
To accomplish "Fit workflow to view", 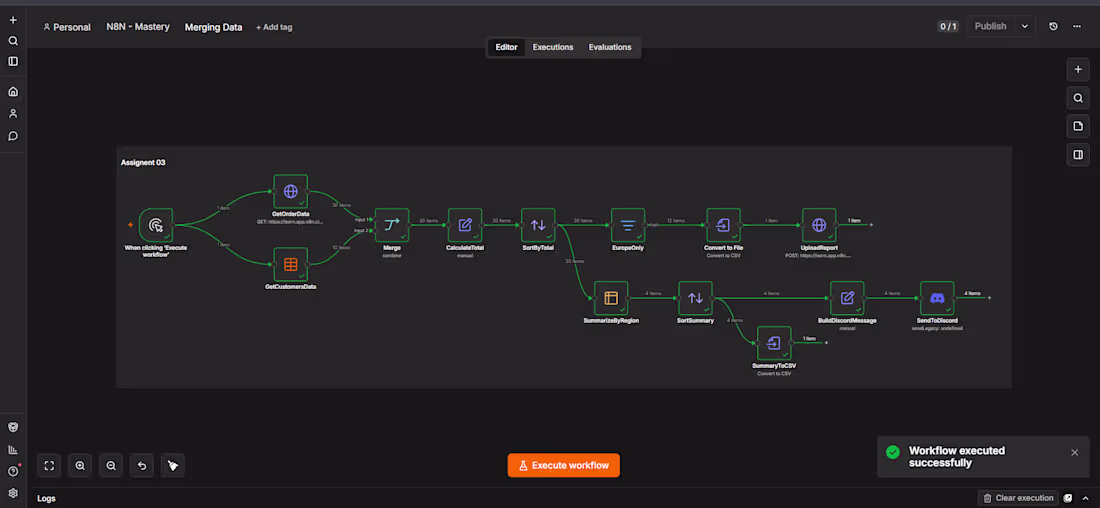I will pos(49,465).
